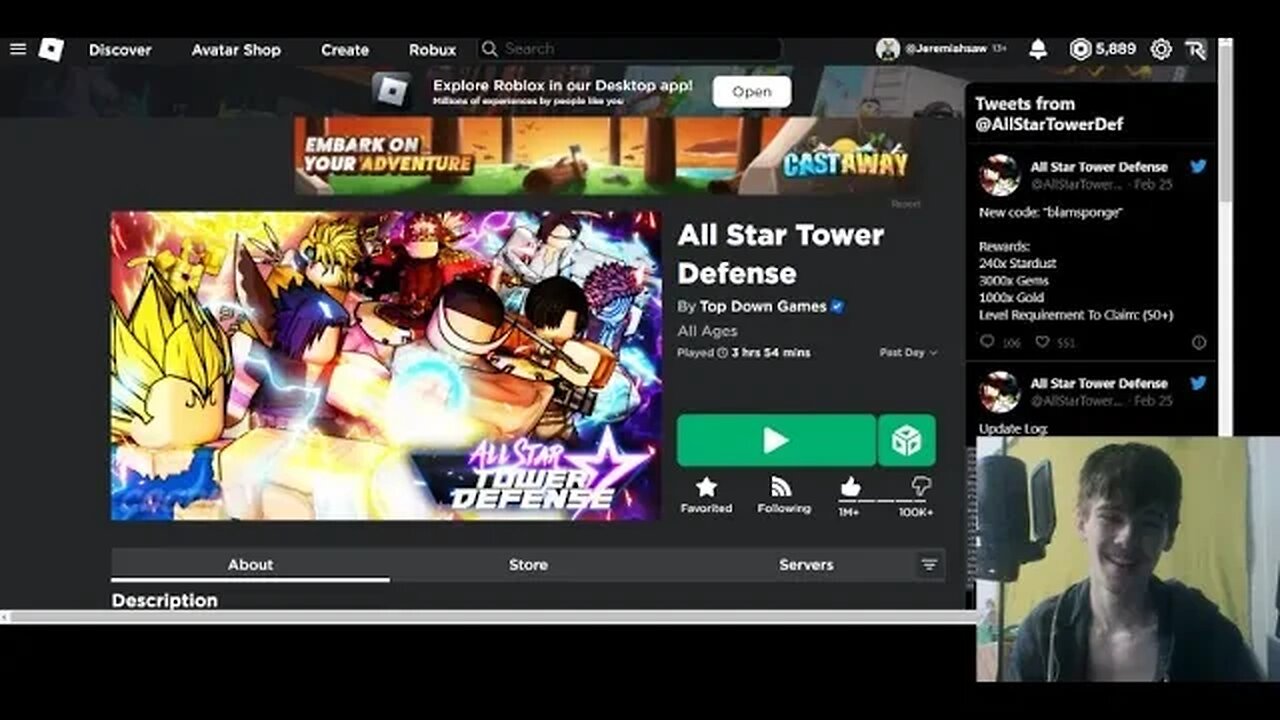Go to the Roblox home logo
Screen dimensions: 1280x720
pos(51,49)
